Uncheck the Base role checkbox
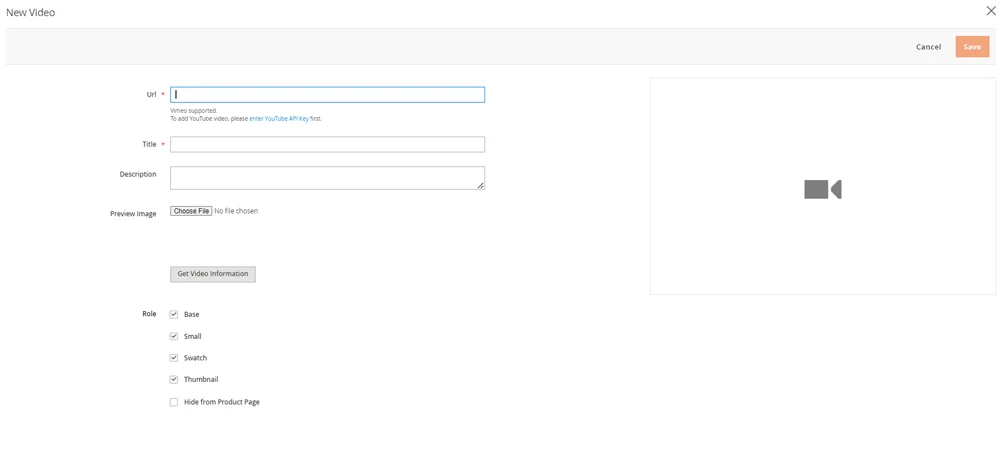 point(173,314)
